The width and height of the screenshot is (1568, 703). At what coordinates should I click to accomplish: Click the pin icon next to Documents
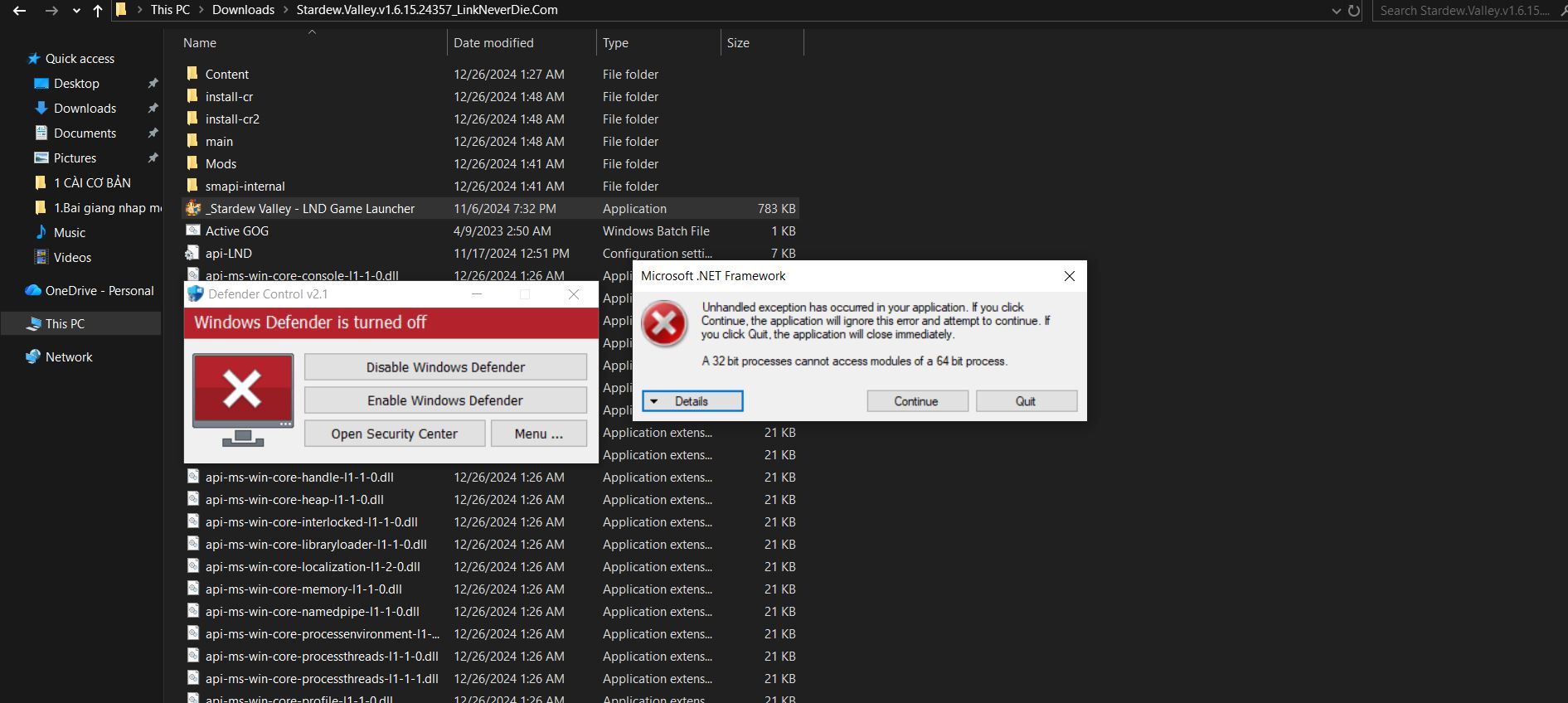(153, 133)
